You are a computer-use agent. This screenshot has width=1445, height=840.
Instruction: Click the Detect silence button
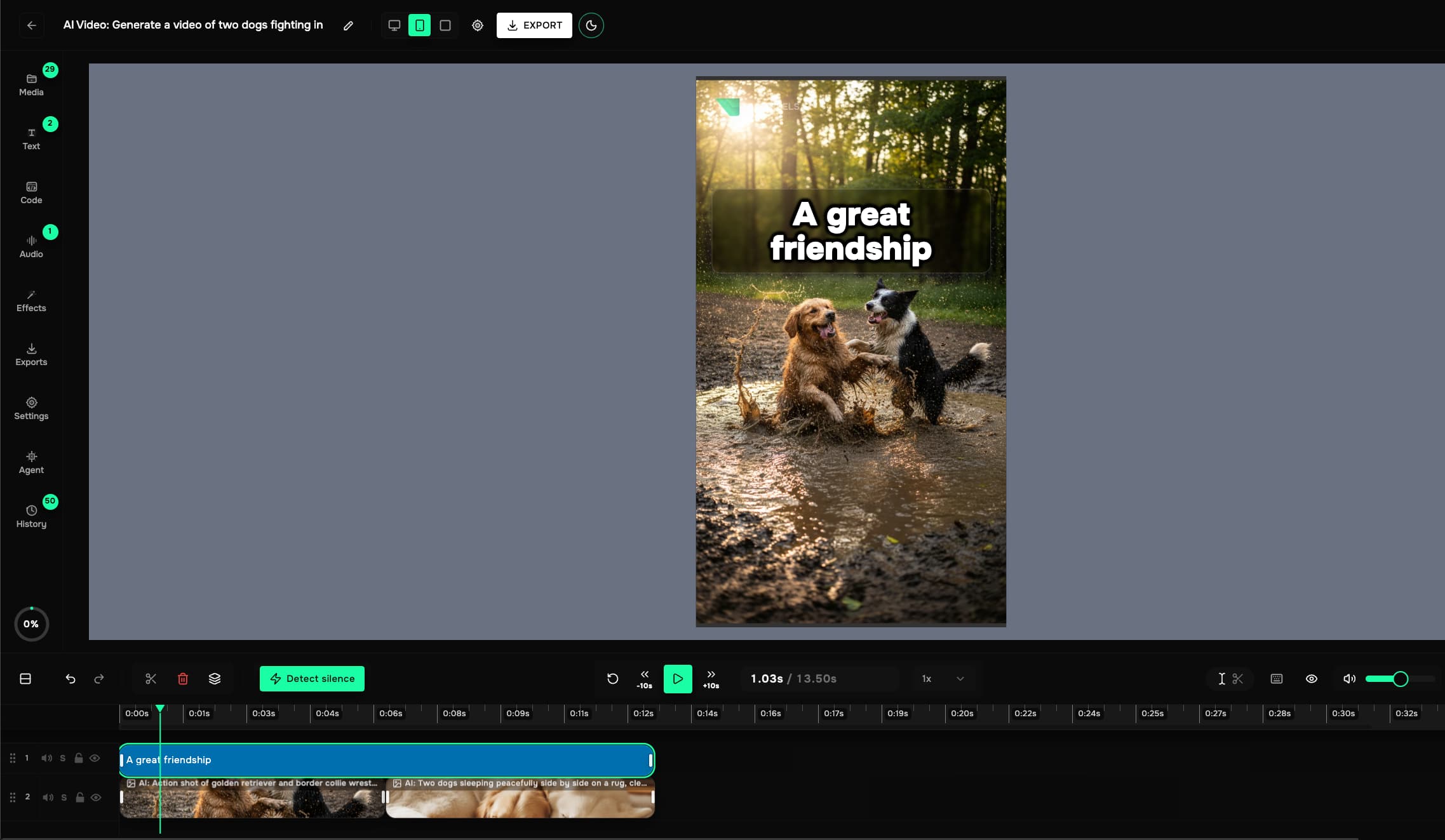pyautogui.click(x=312, y=679)
